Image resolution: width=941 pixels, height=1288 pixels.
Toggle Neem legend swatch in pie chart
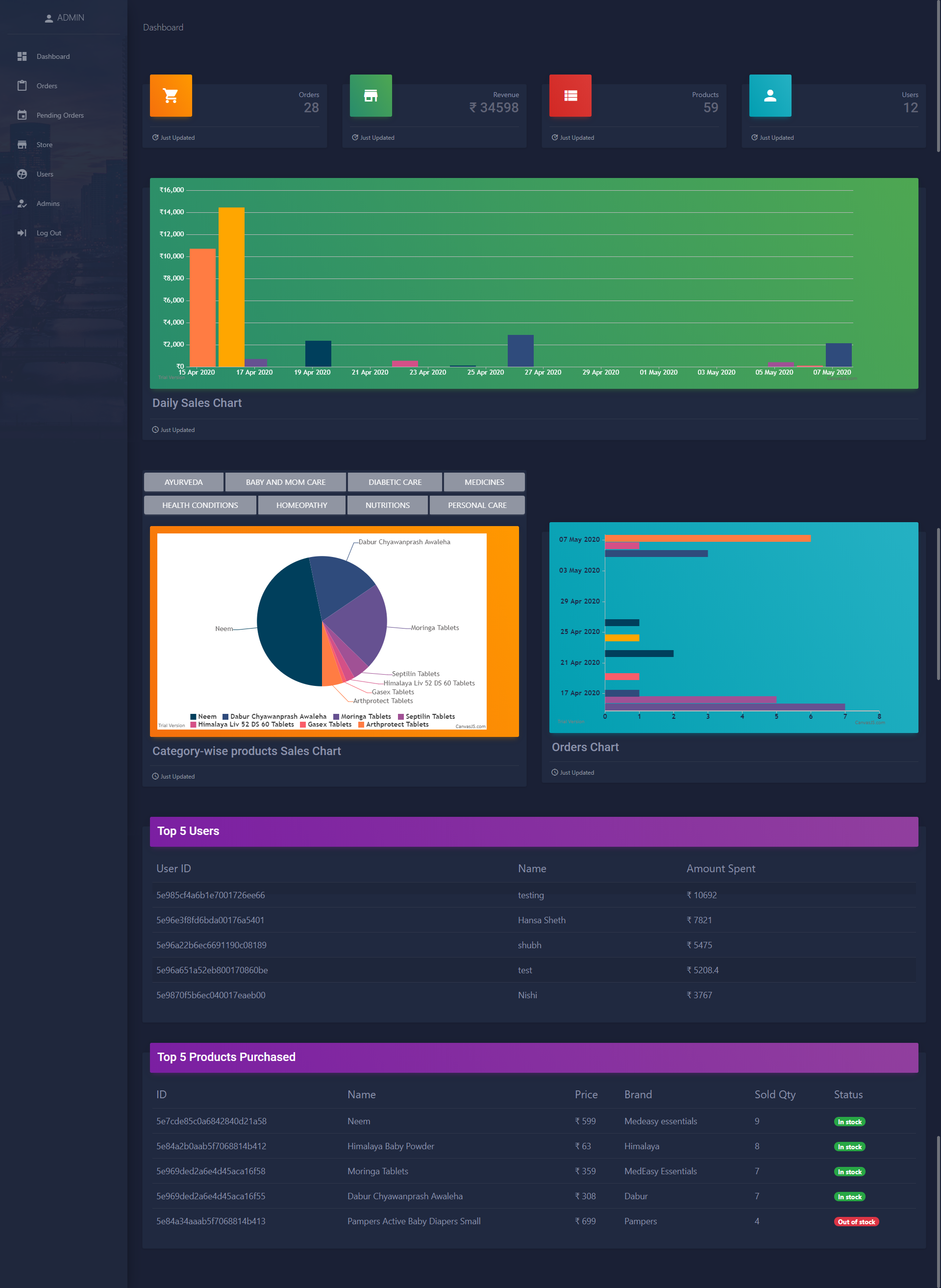(193, 717)
